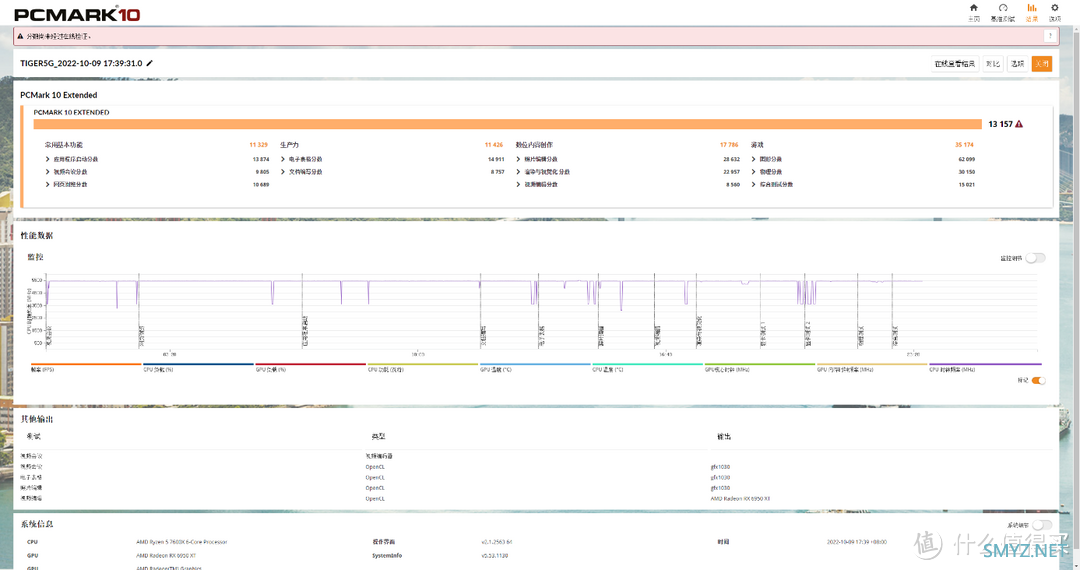Click the overall score 13 157
The width and height of the screenshot is (1080, 570).
1000,125
